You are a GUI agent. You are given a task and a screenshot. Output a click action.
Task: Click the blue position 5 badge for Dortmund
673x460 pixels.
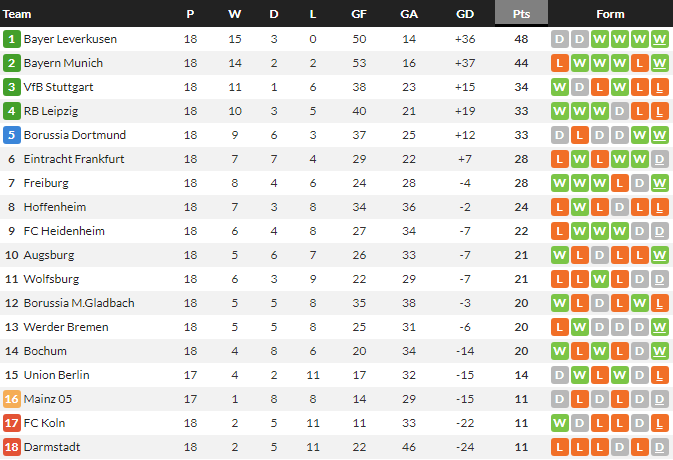coord(12,135)
